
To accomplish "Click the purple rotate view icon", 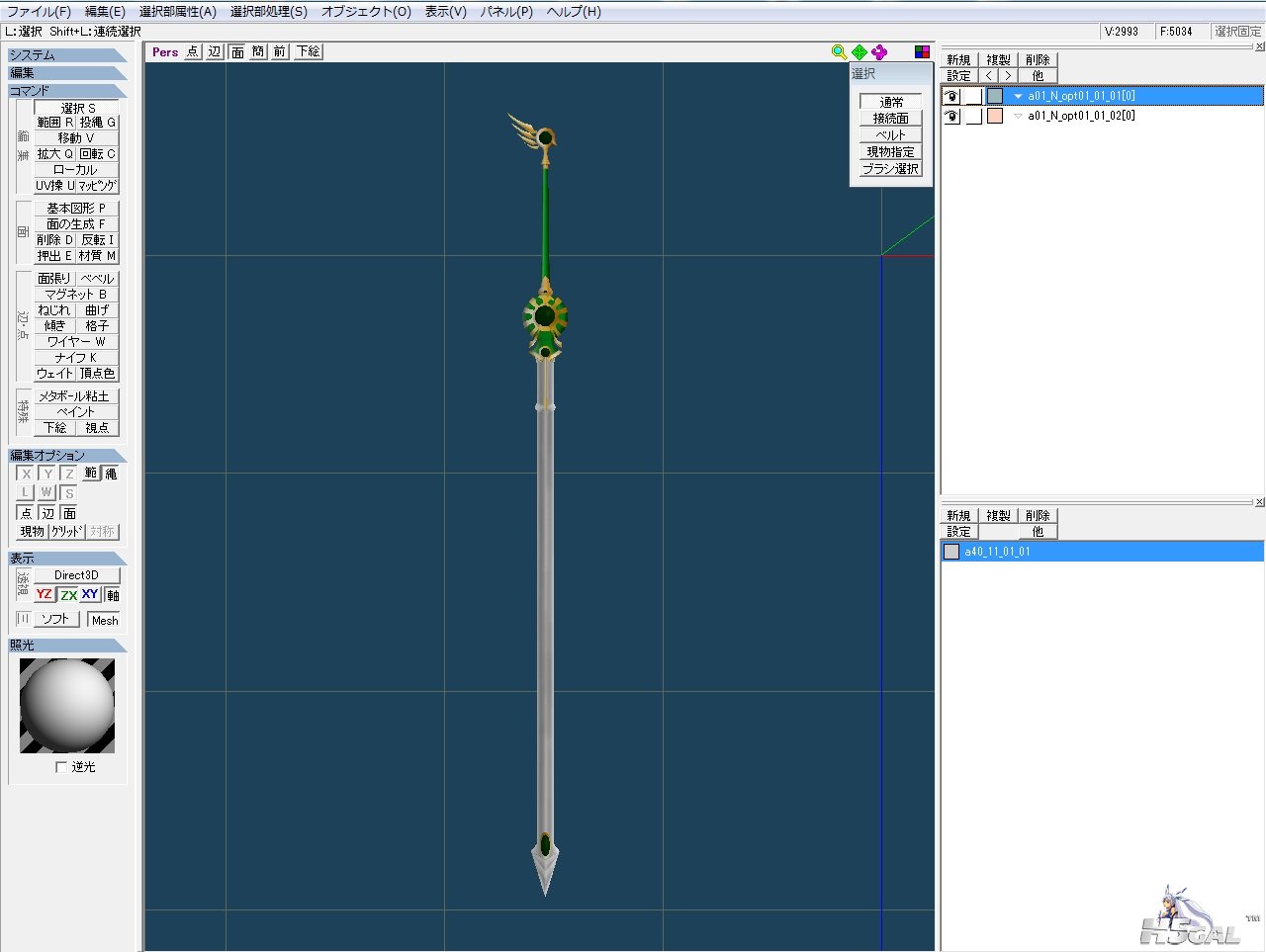I will pos(879,51).
